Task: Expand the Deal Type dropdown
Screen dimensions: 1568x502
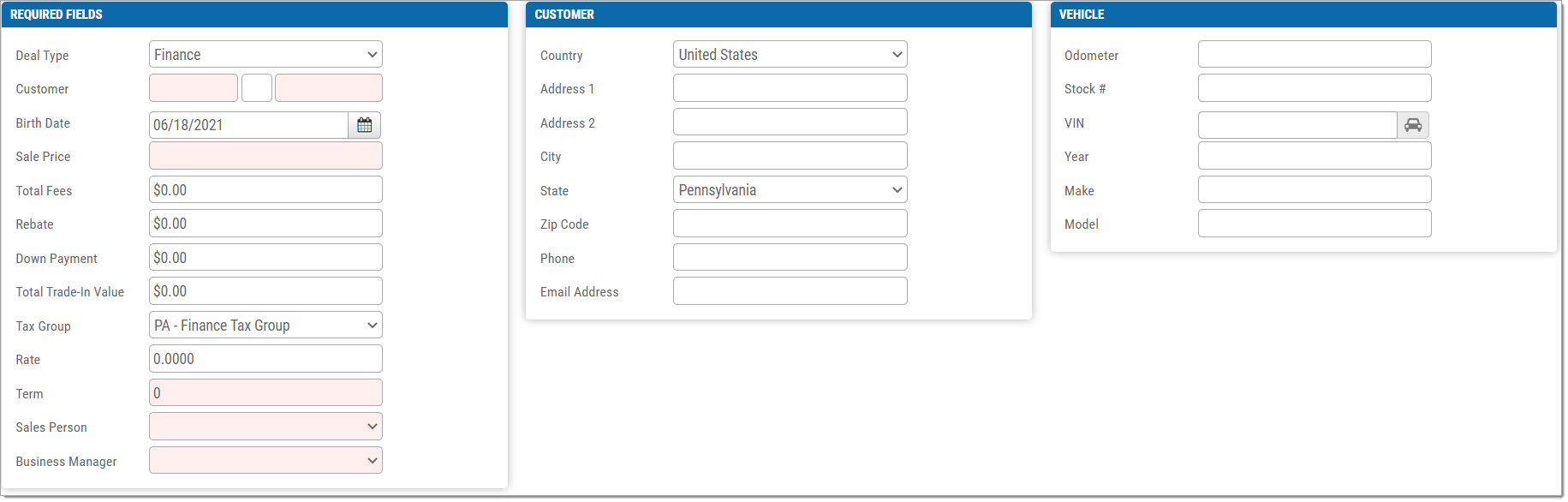Action: click(x=265, y=54)
